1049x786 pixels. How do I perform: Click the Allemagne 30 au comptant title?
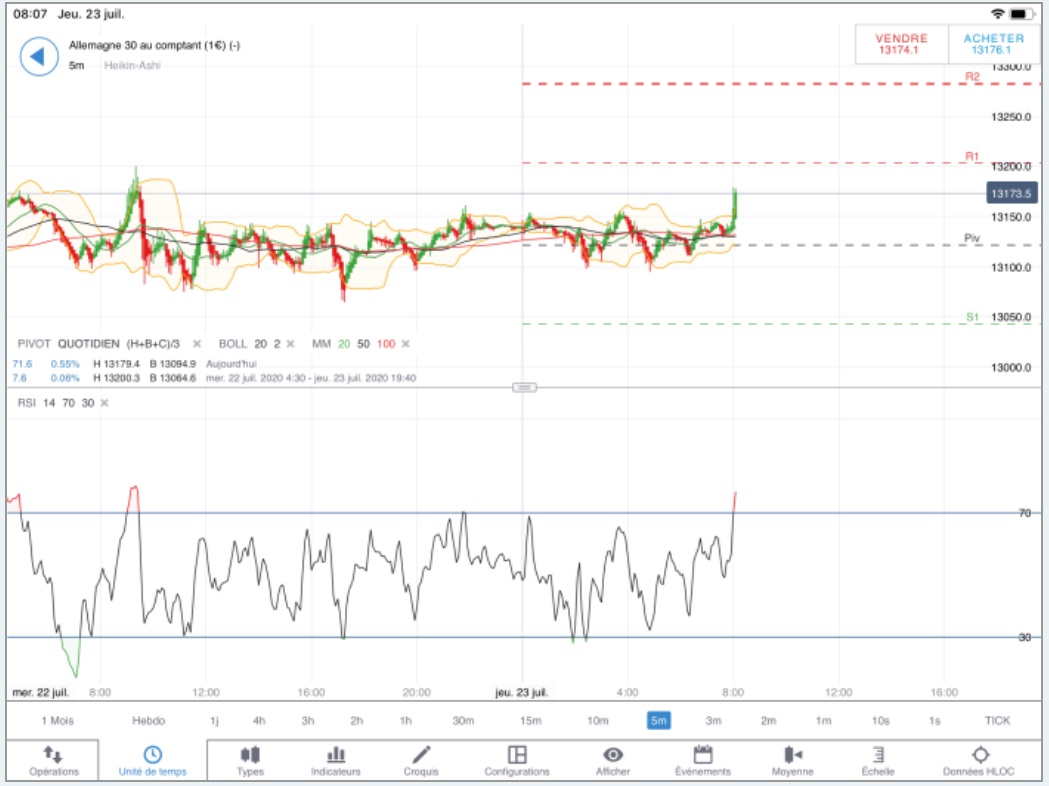pyautogui.click(x=155, y=45)
